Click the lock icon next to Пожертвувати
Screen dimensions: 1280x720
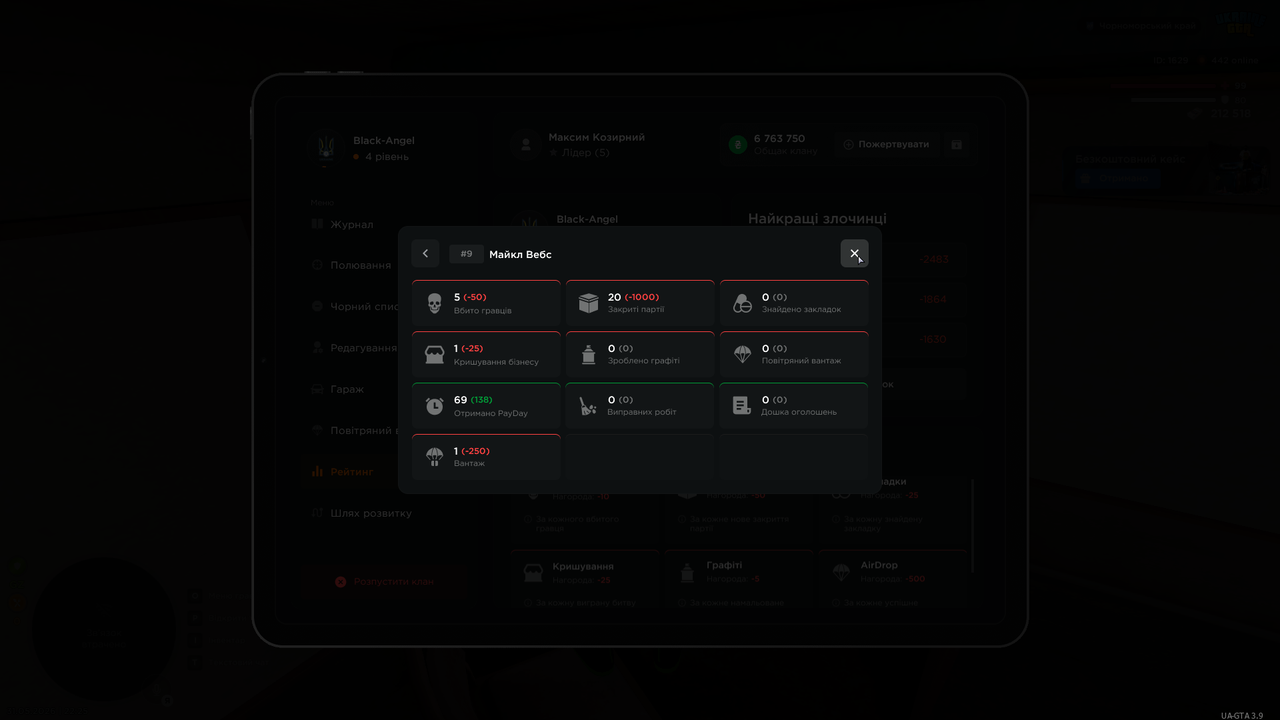(957, 144)
